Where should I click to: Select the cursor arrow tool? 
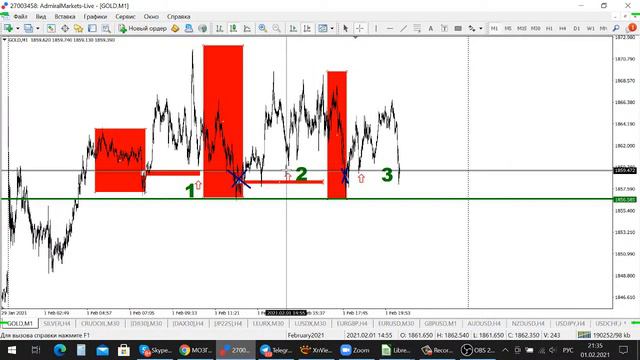click(346, 28)
